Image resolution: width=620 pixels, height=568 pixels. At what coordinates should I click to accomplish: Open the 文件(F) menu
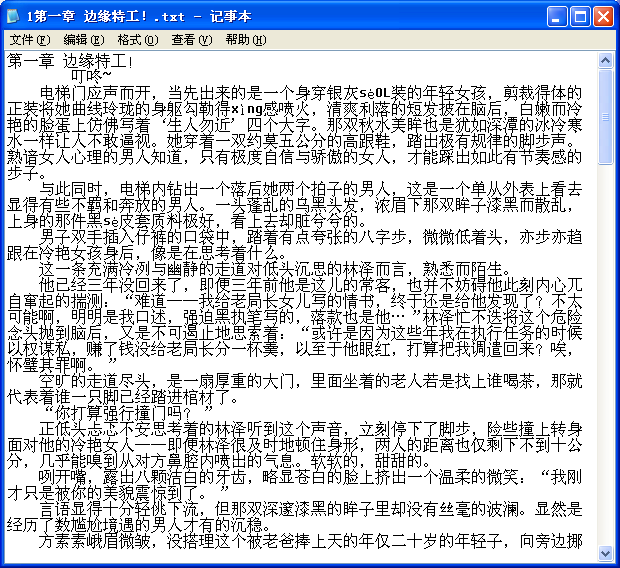tap(29, 40)
